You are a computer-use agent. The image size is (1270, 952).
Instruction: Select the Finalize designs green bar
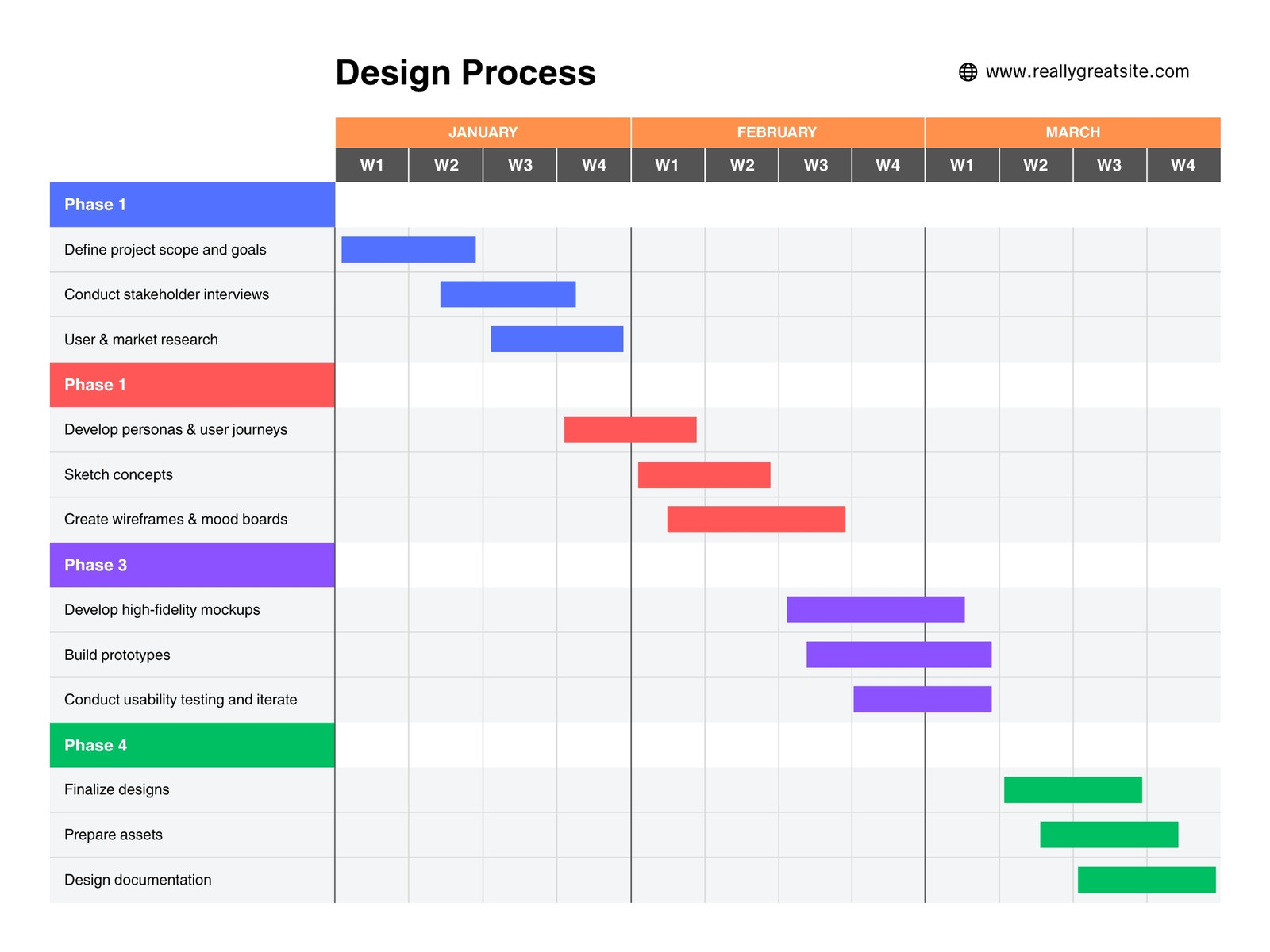[1073, 789]
